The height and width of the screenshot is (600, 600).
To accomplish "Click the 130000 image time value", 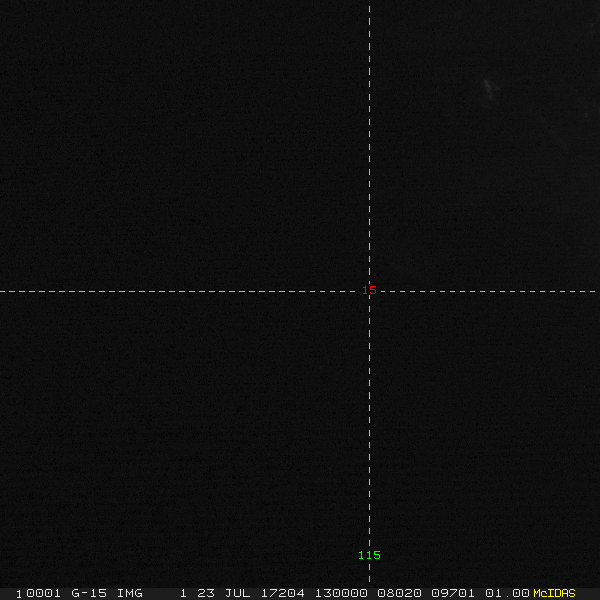I will coord(341,593).
